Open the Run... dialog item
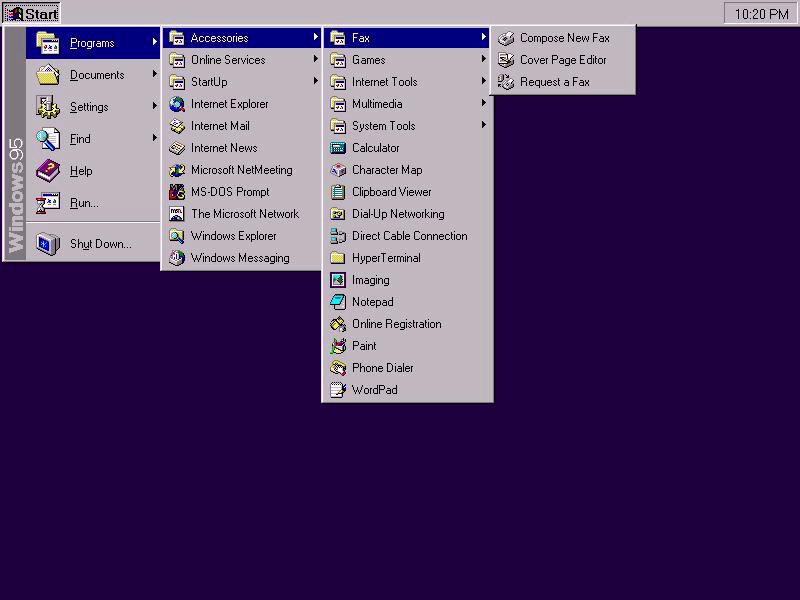Image resolution: width=800 pixels, height=600 pixels. pyautogui.click(x=84, y=203)
